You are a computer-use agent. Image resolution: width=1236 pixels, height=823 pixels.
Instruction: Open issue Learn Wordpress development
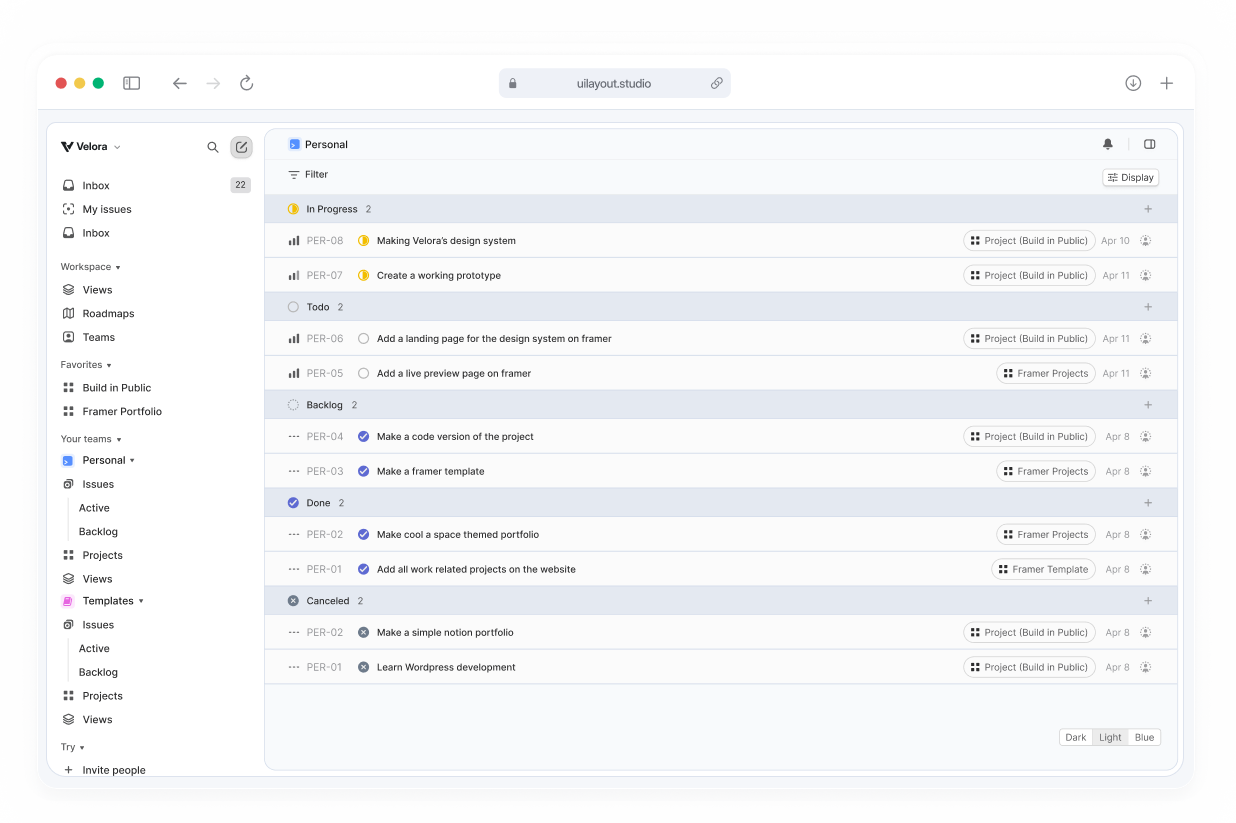[x=446, y=667]
